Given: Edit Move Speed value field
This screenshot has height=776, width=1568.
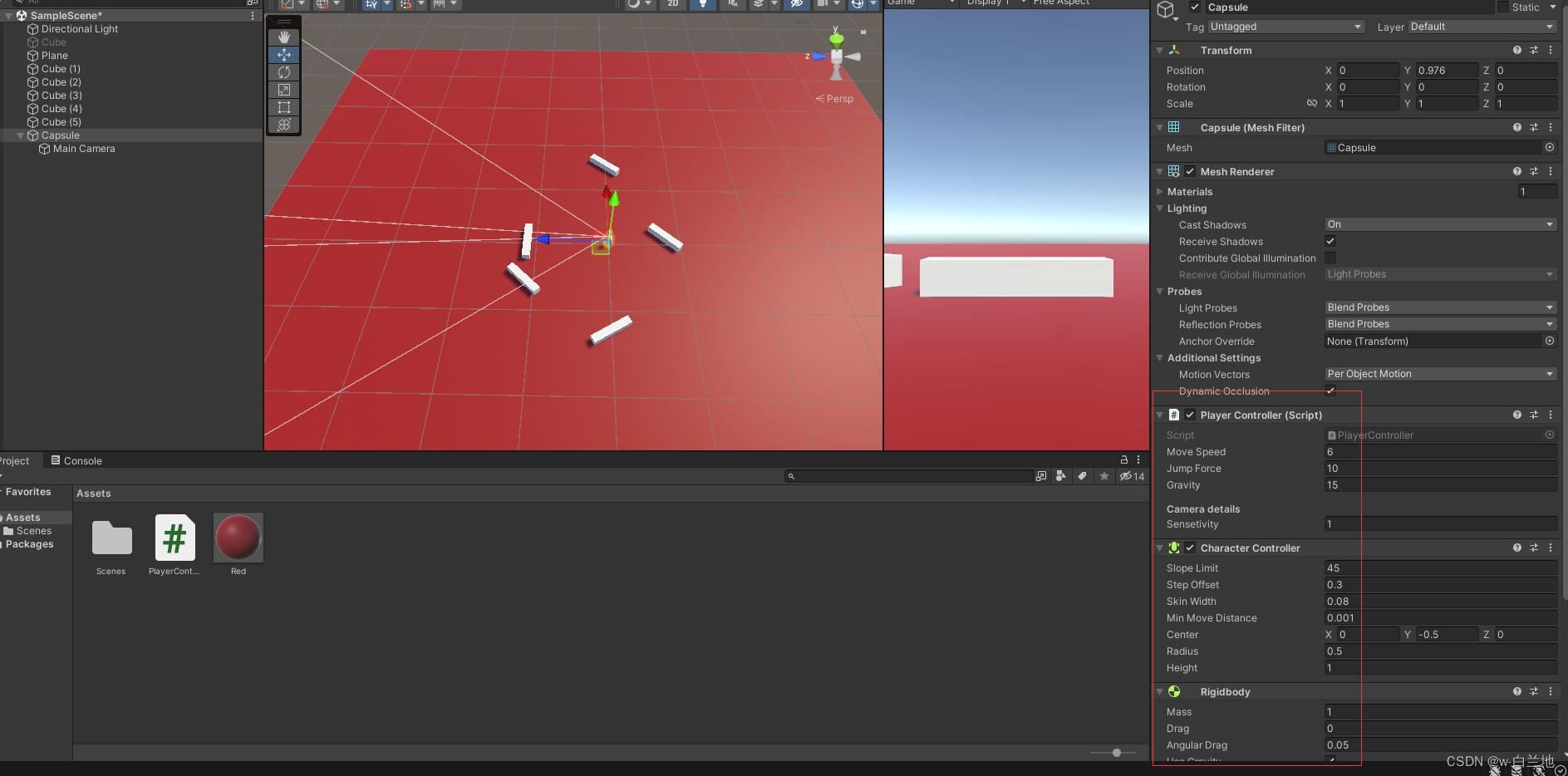Looking at the screenshot, I should click(1441, 452).
